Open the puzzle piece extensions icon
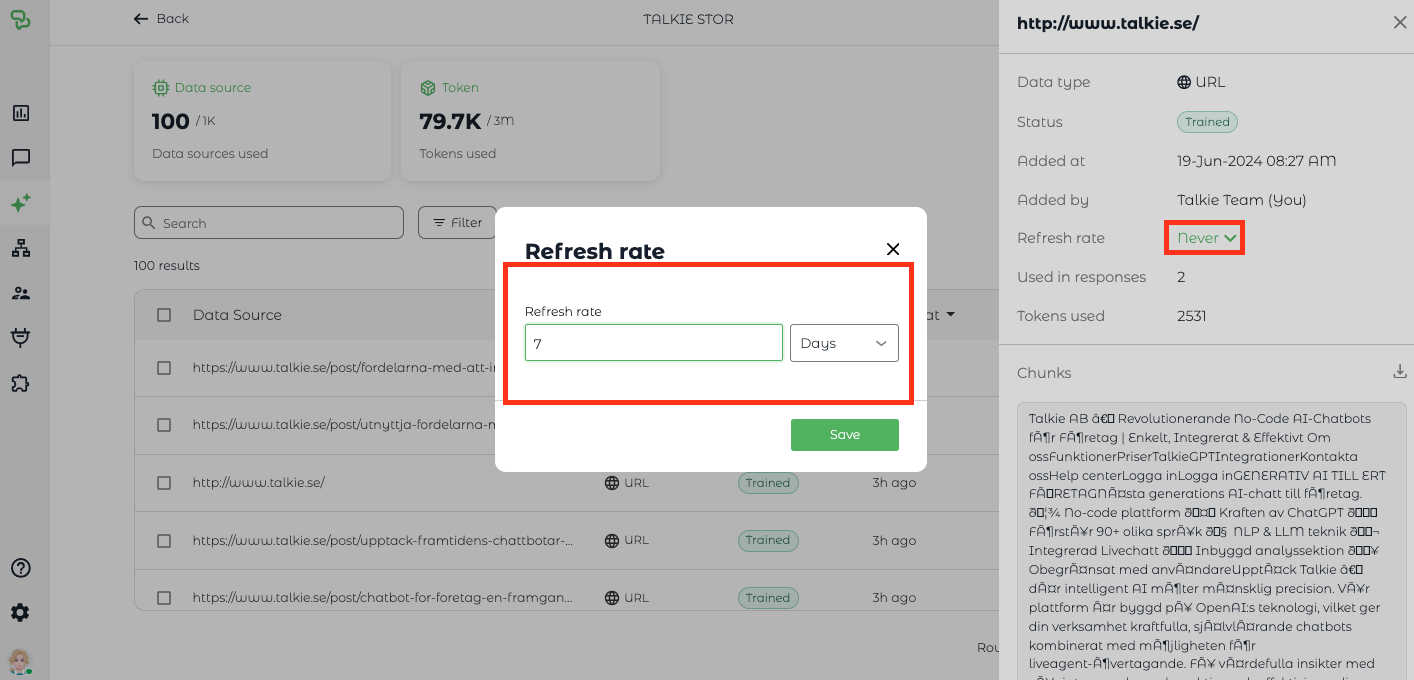This screenshot has height=680, width=1414. pyautogui.click(x=21, y=383)
